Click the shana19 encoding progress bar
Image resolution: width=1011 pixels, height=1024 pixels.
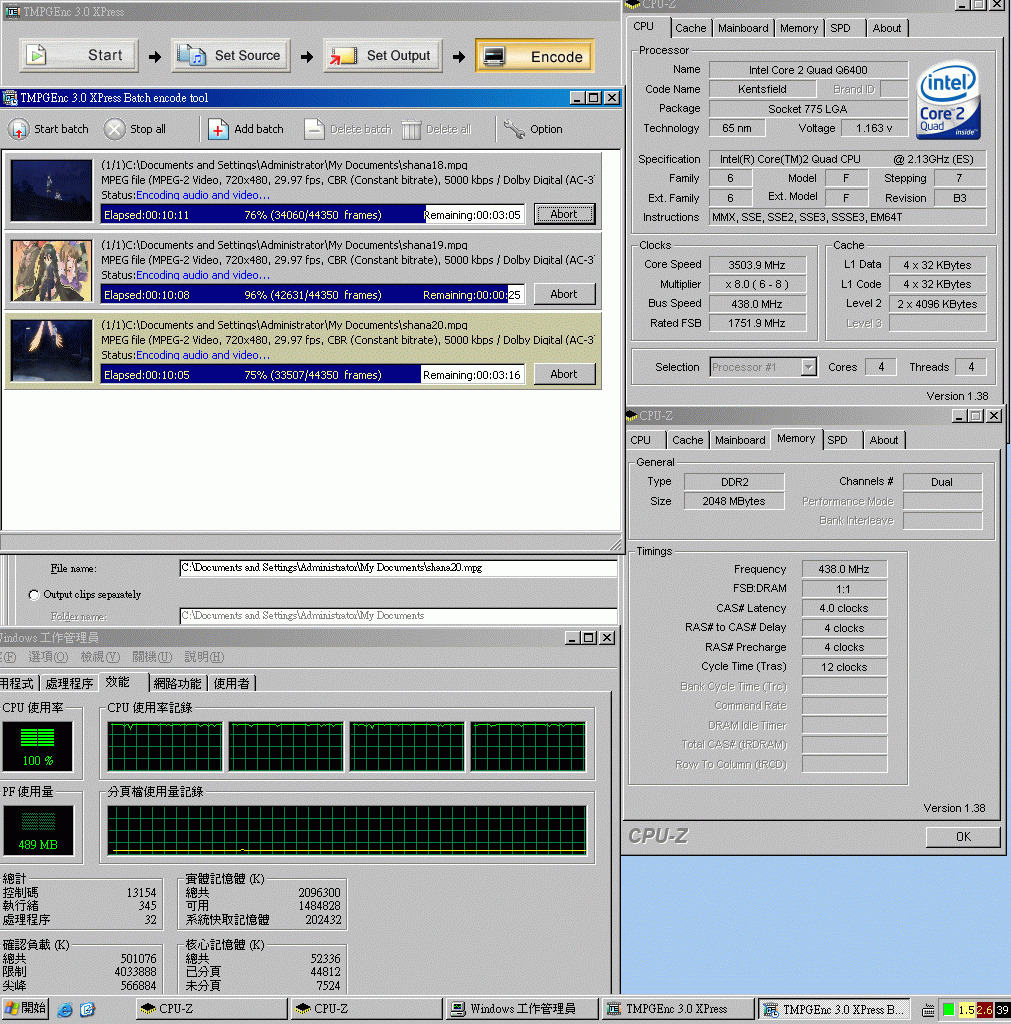pos(312,295)
